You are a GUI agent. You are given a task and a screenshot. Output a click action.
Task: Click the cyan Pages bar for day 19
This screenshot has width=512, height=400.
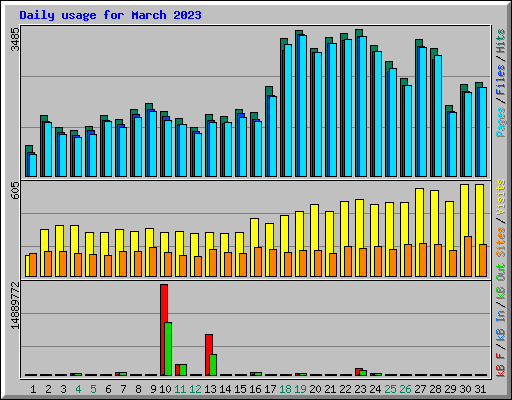303,106
